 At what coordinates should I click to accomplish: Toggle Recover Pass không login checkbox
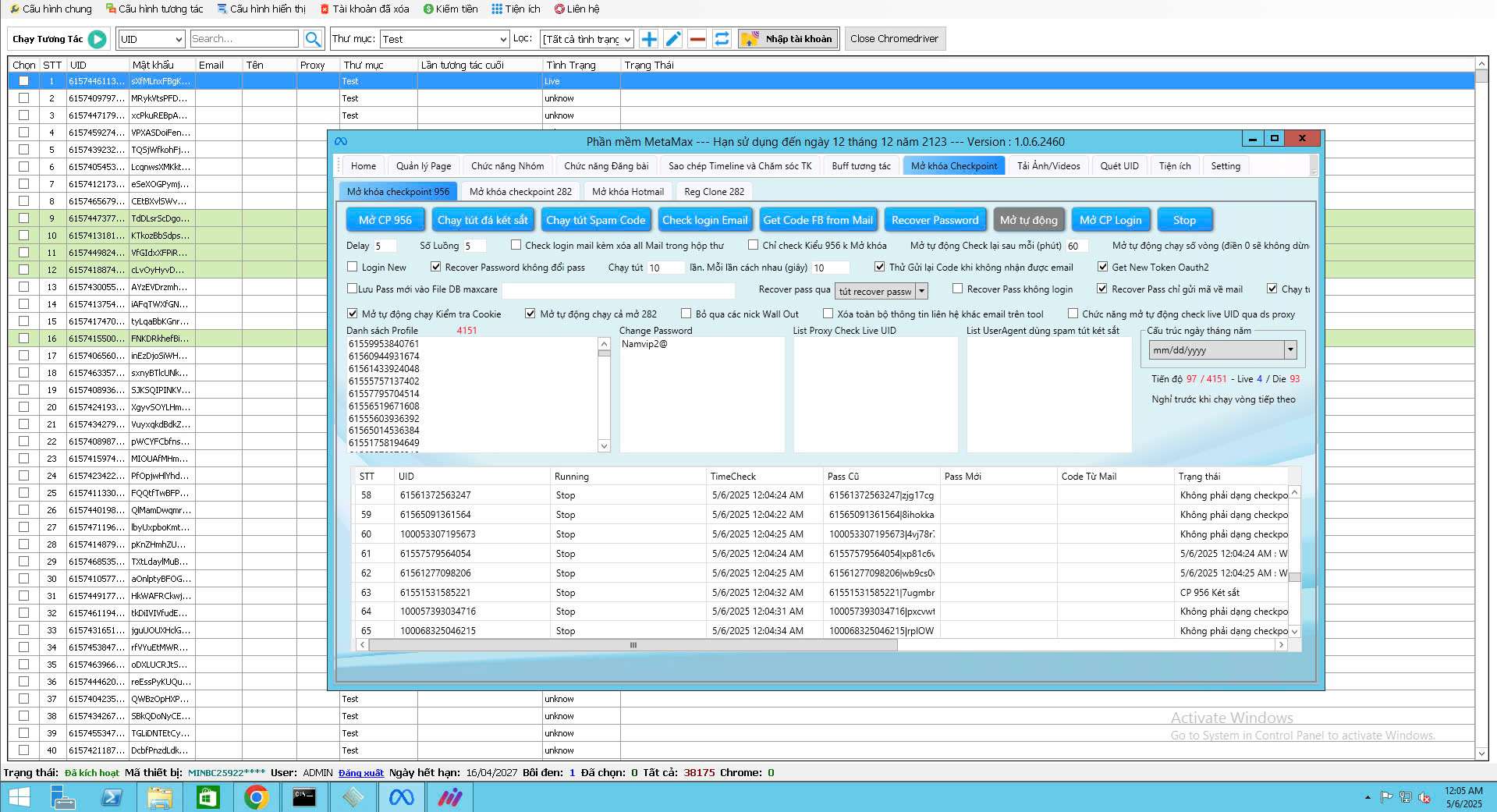pyautogui.click(x=957, y=289)
